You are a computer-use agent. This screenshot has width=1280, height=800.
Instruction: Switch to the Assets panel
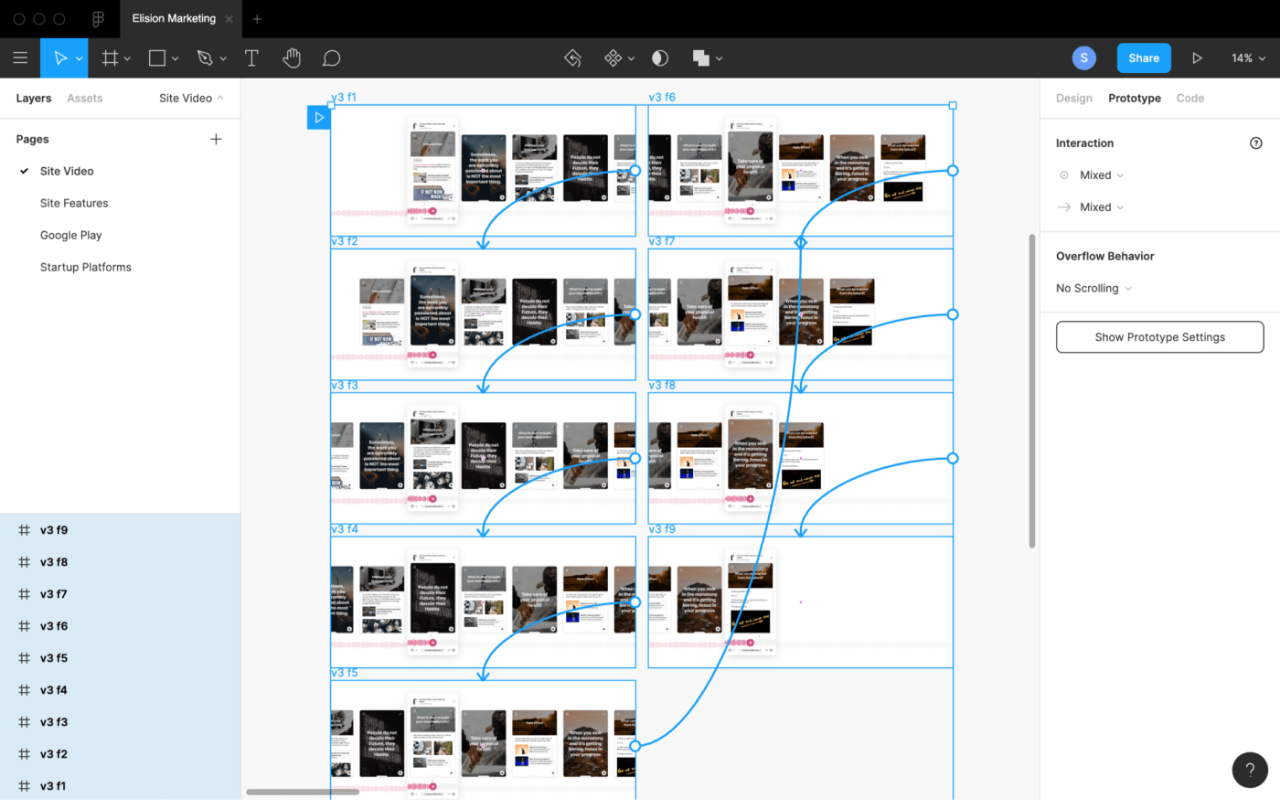pos(84,97)
